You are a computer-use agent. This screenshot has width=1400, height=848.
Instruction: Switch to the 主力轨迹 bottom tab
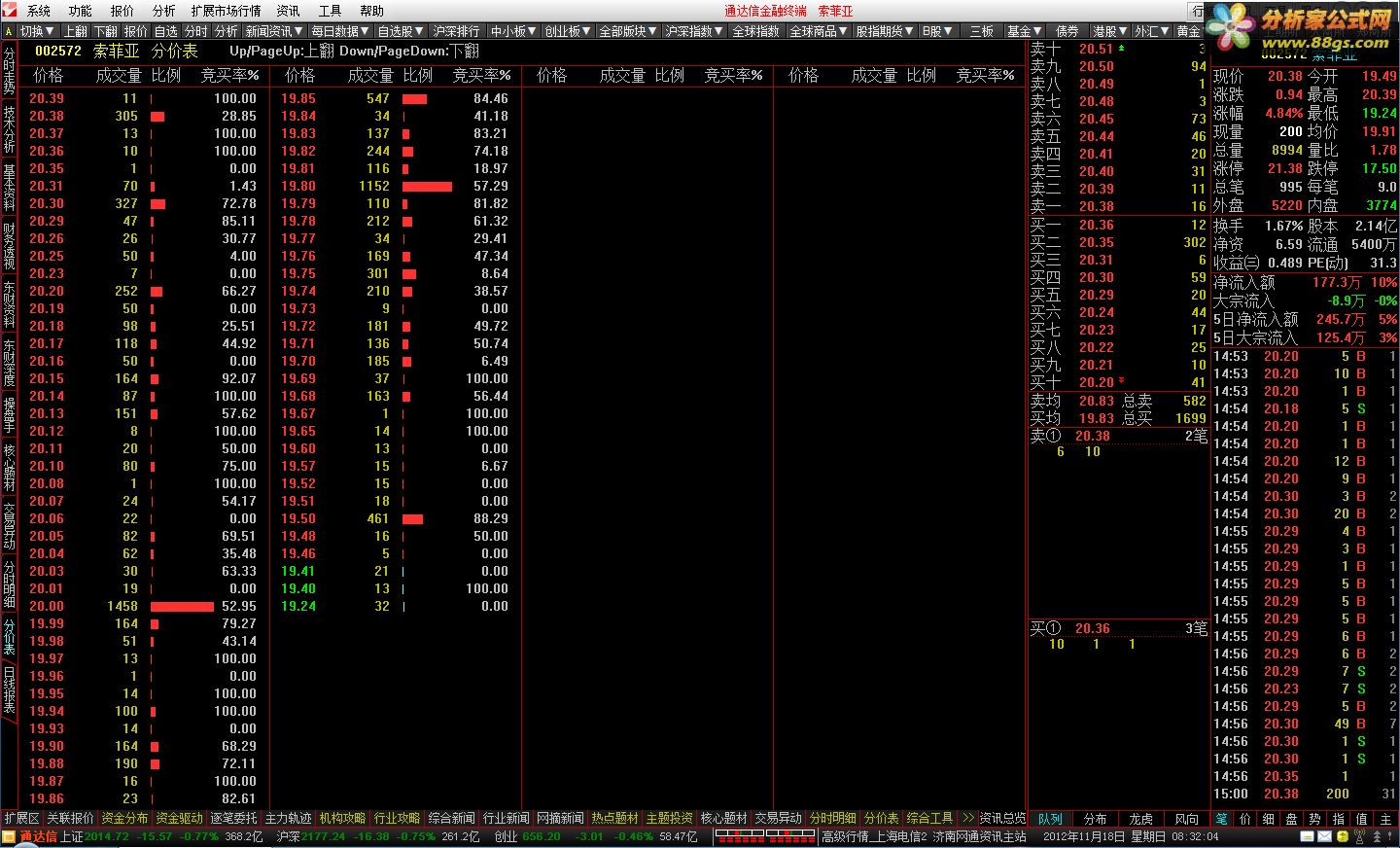point(289,819)
